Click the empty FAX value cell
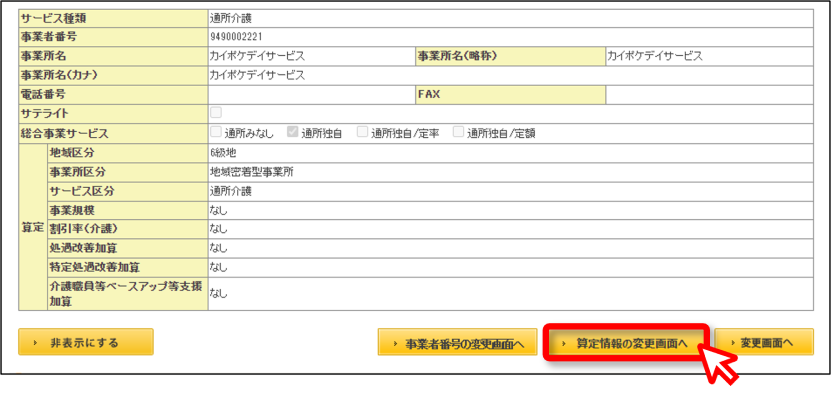The width and height of the screenshot is (831, 396). (x=709, y=95)
